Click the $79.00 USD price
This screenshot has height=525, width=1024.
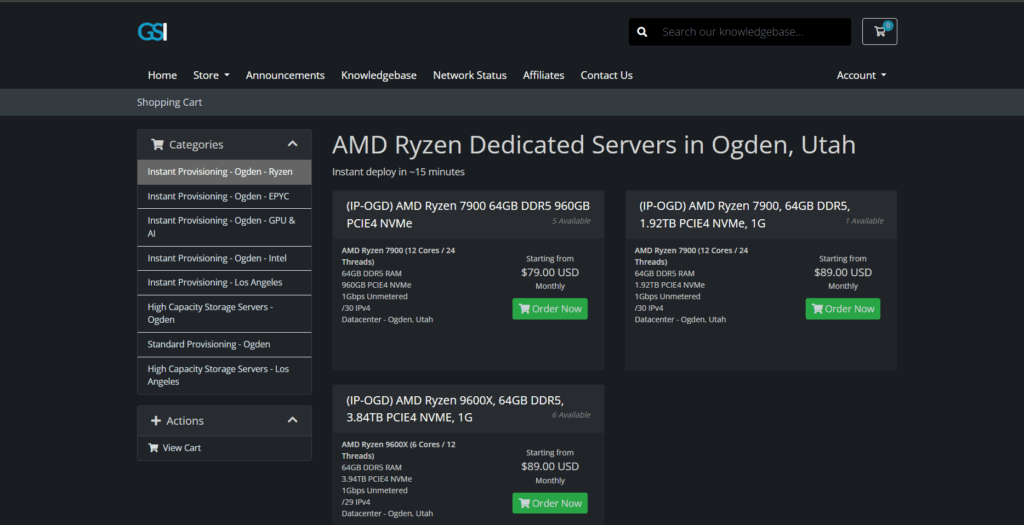pyautogui.click(x=550, y=272)
